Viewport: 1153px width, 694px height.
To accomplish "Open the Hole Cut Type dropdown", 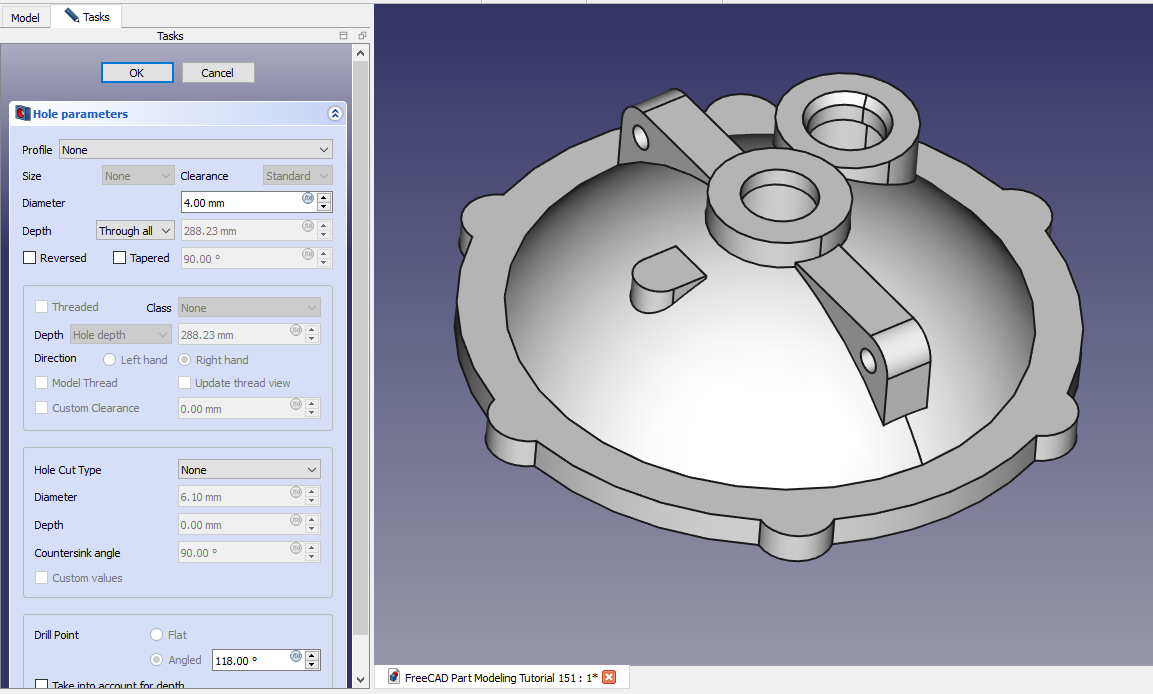I will click(249, 470).
